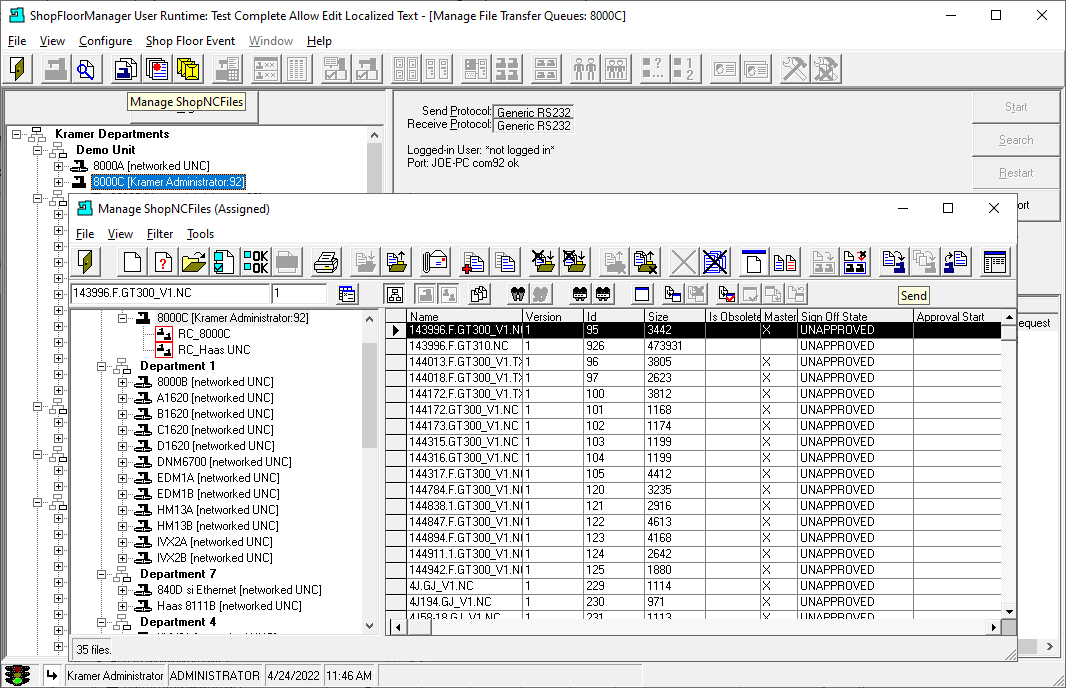Click the Size column header

coord(675,317)
